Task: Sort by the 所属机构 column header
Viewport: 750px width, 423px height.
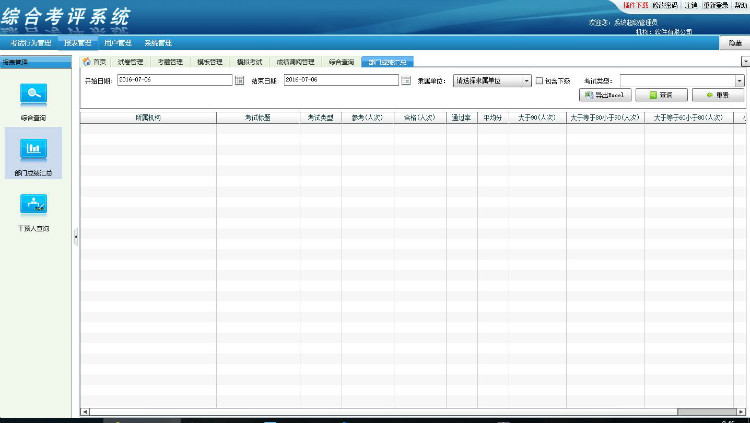Action: pyautogui.click(x=148, y=118)
